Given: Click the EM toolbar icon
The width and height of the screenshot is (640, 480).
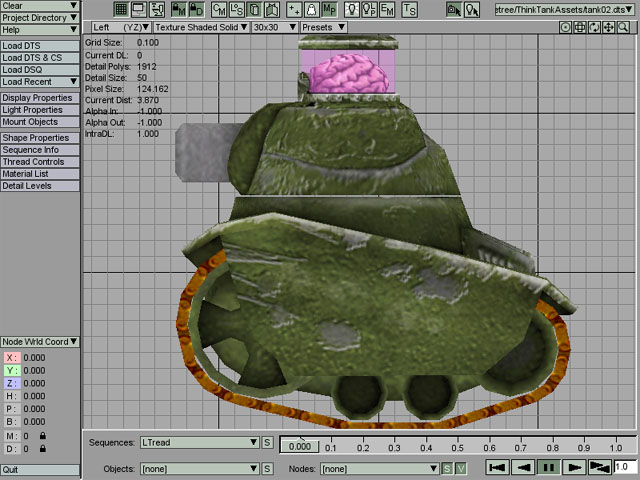Looking at the screenshot, I should coord(387,9).
